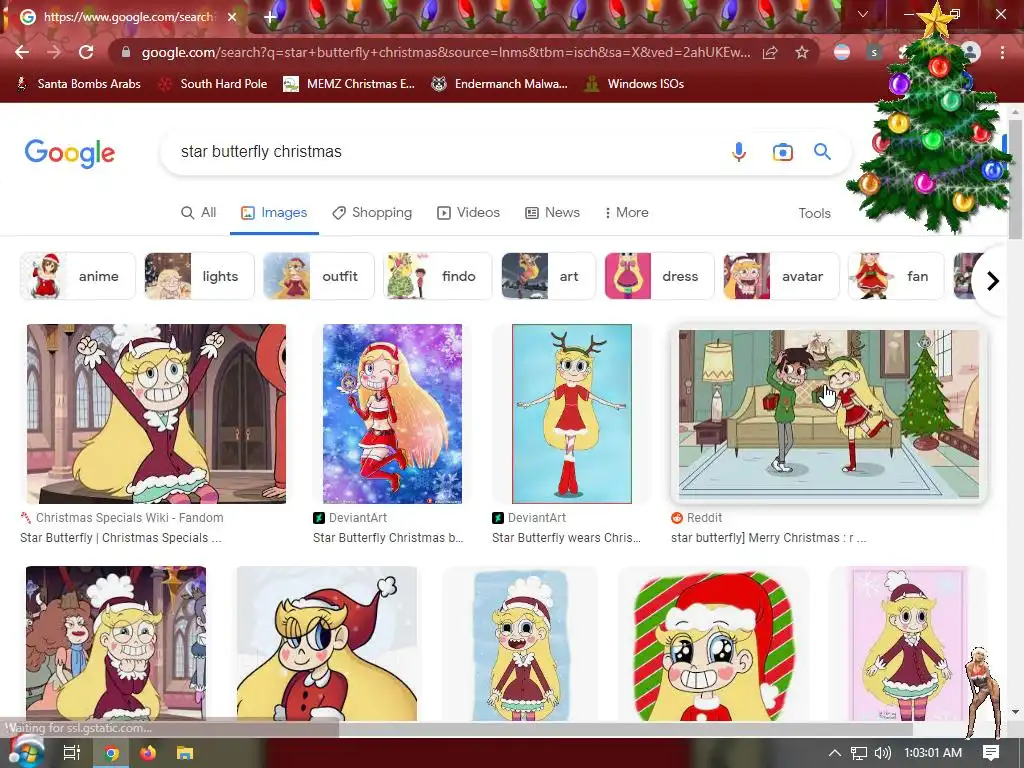The height and width of the screenshot is (768, 1024).
Task: Expand the More search options menu
Action: click(626, 212)
